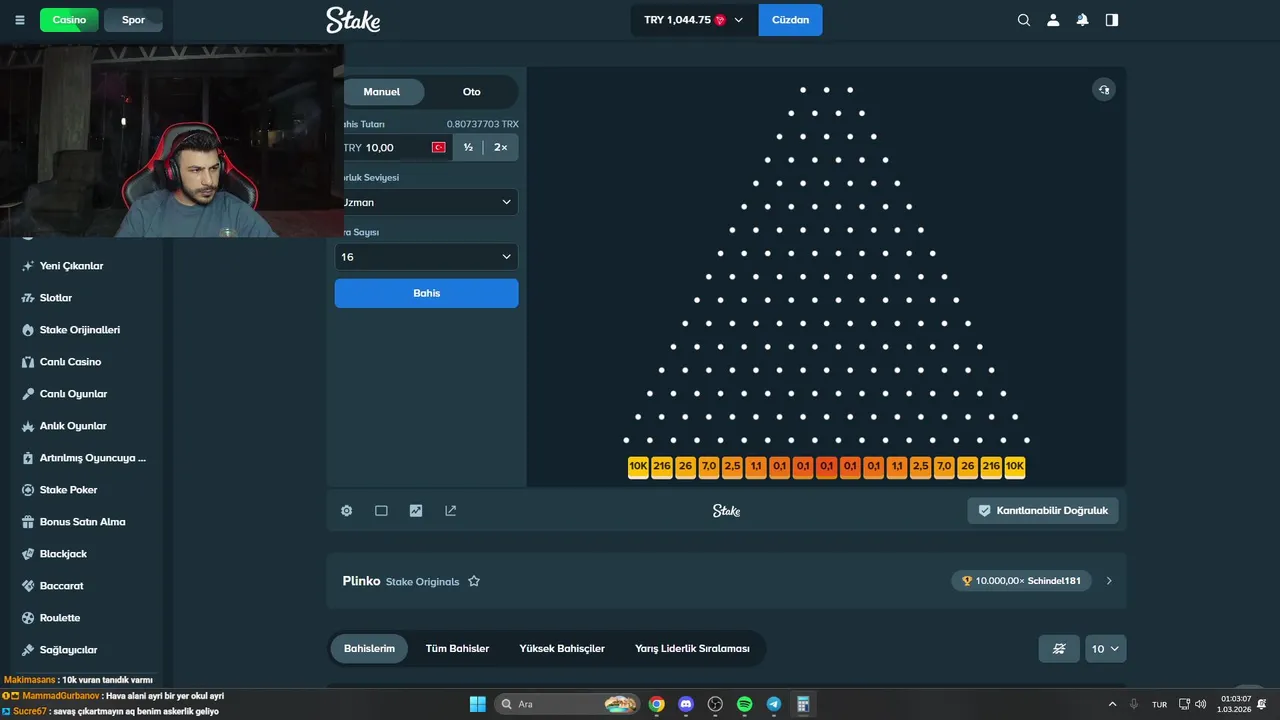The width and height of the screenshot is (1280, 720).
Task: Click Kanıtlanabilir Doğruluk button
Action: [1043, 510]
